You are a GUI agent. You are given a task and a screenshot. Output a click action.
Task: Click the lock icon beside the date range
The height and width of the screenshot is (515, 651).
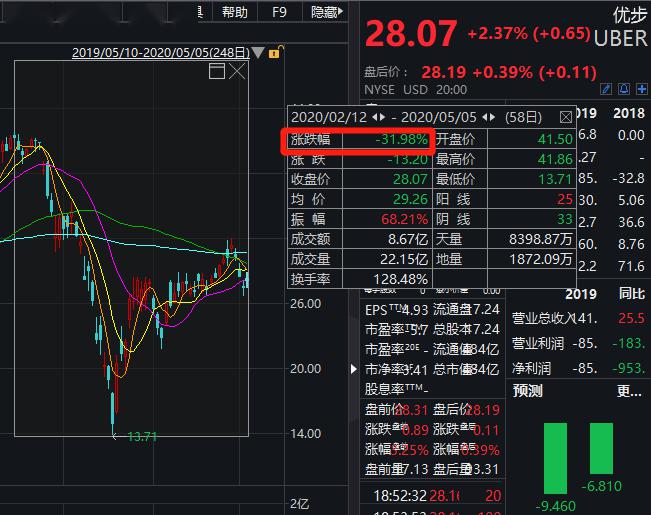point(276,52)
